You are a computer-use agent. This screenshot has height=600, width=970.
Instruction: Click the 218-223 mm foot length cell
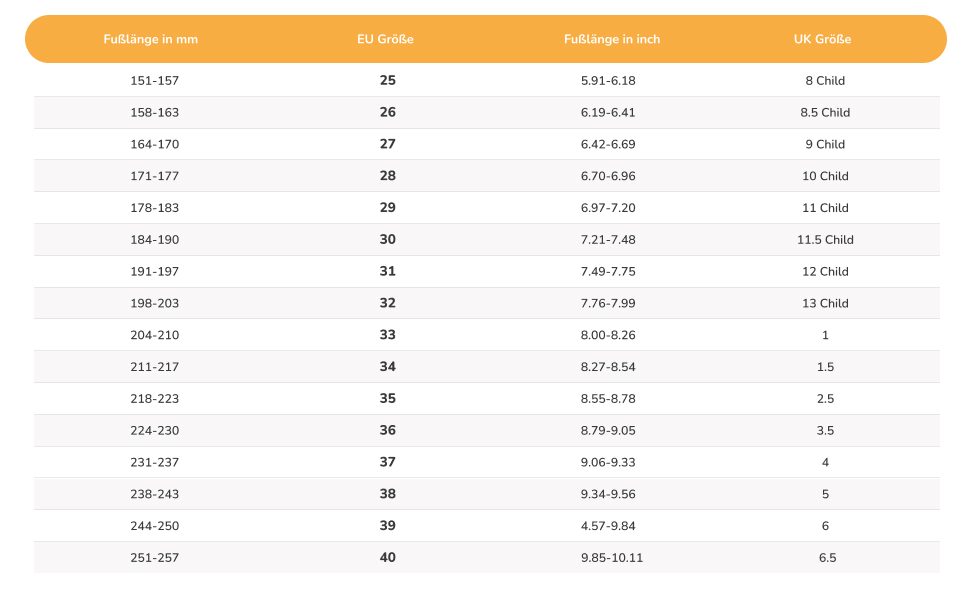click(x=155, y=399)
